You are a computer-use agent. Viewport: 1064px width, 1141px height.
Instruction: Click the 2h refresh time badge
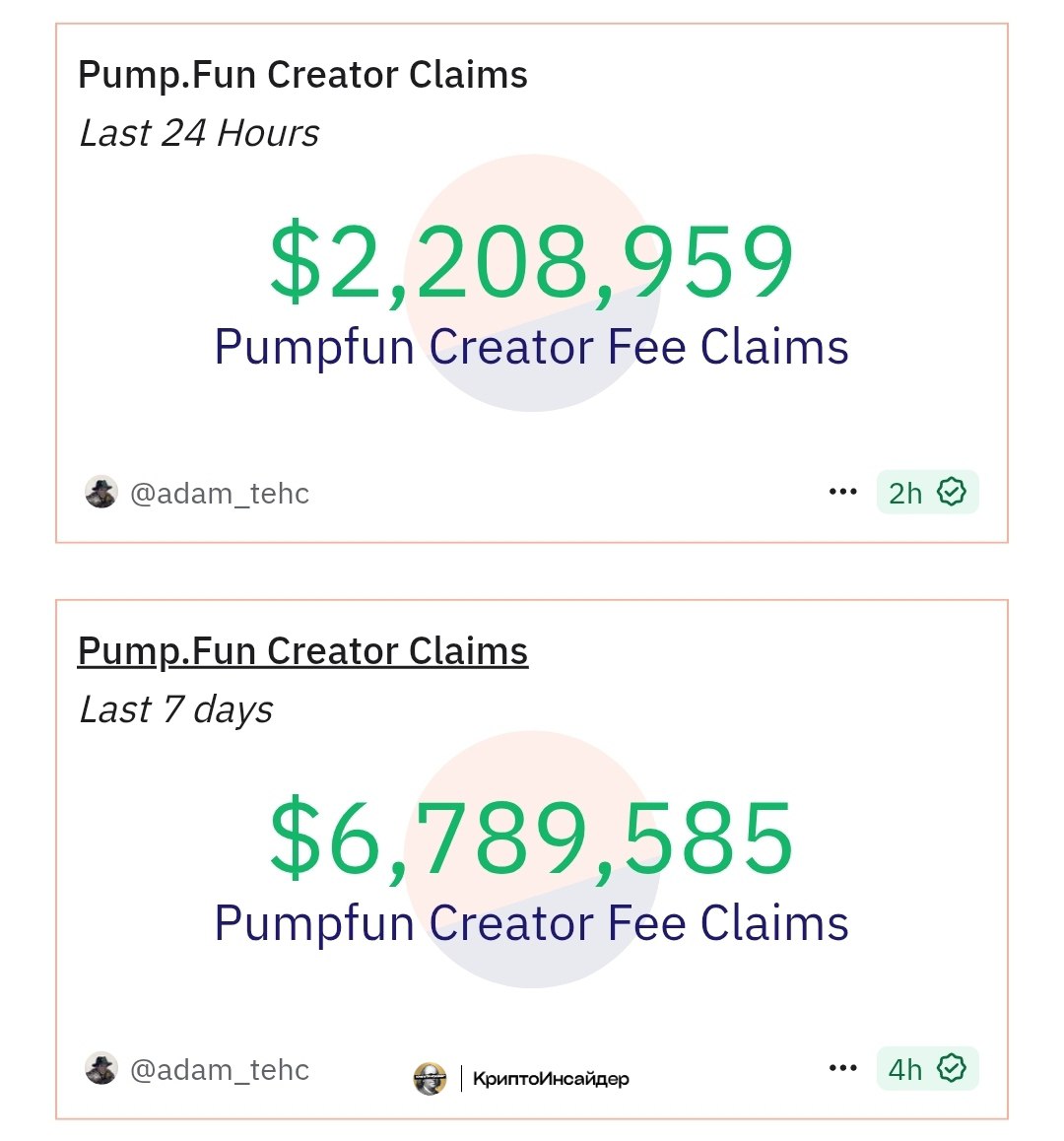pyautogui.click(x=927, y=492)
